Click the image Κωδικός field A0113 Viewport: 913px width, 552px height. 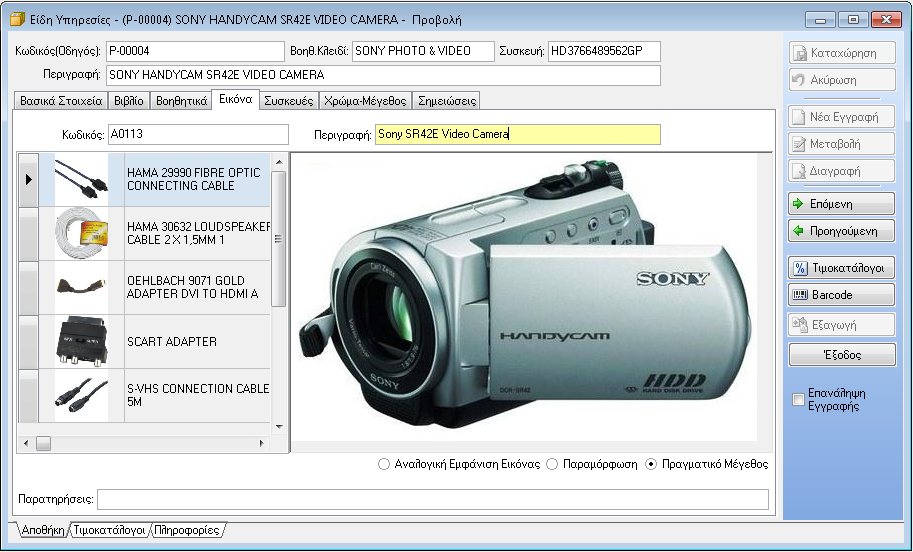[198, 135]
